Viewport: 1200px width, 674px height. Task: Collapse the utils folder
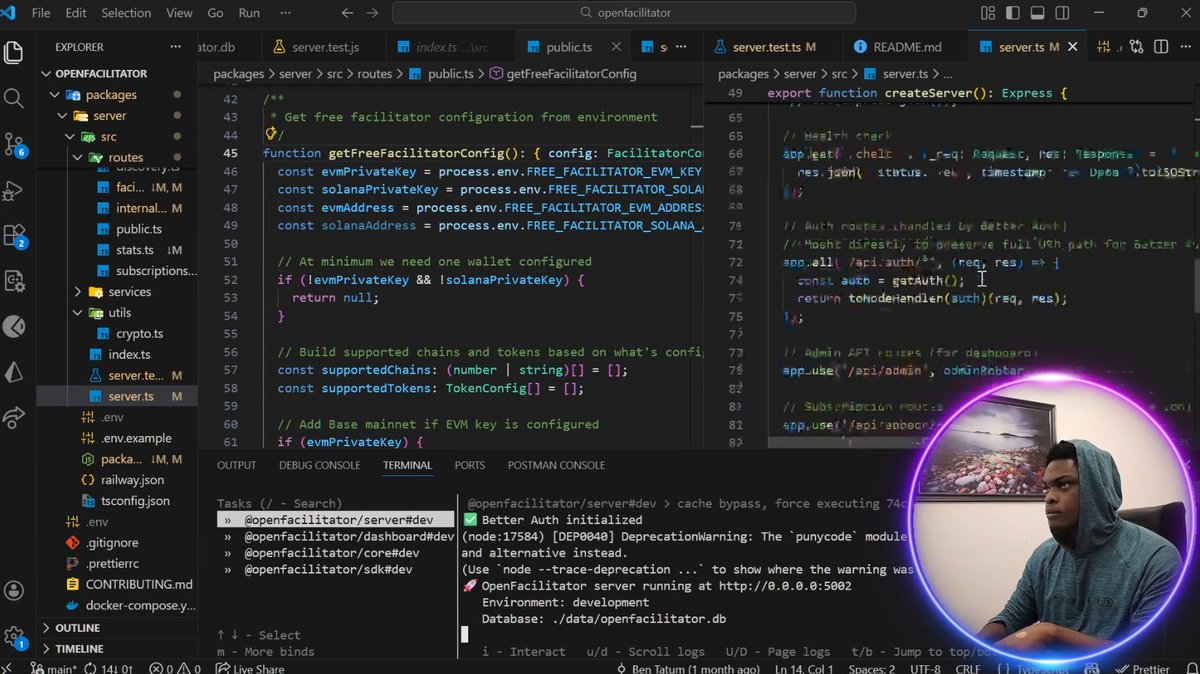click(x=120, y=313)
